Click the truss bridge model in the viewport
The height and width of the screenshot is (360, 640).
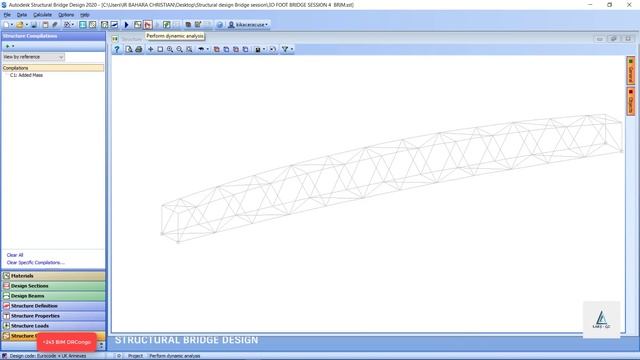coord(392,178)
